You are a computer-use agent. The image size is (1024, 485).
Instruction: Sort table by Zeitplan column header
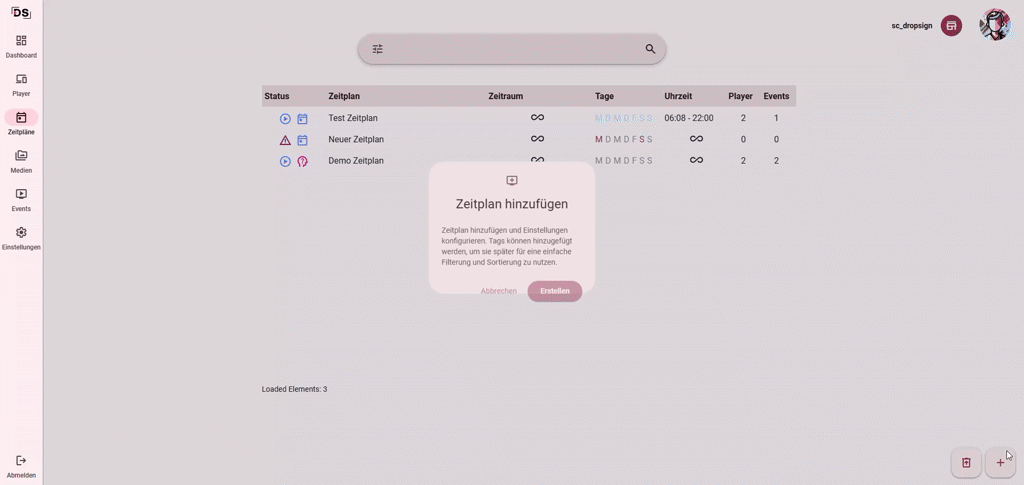(x=344, y=96)
